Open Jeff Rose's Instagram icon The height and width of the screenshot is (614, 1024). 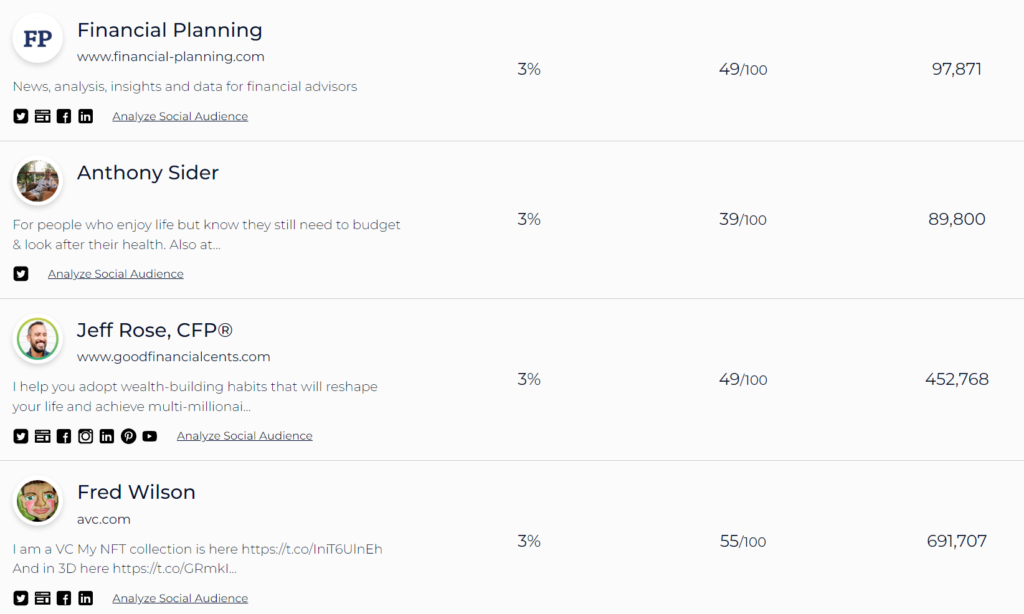click(86, 436)
